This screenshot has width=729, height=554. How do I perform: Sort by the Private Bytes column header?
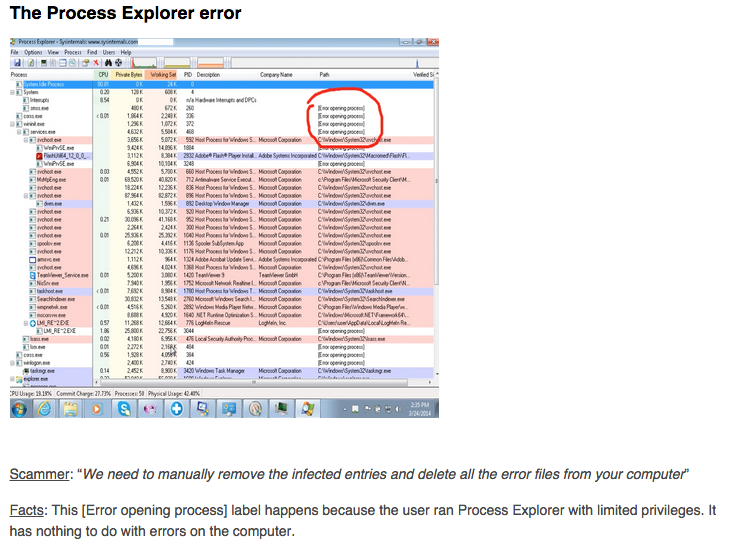pos(128,74)
